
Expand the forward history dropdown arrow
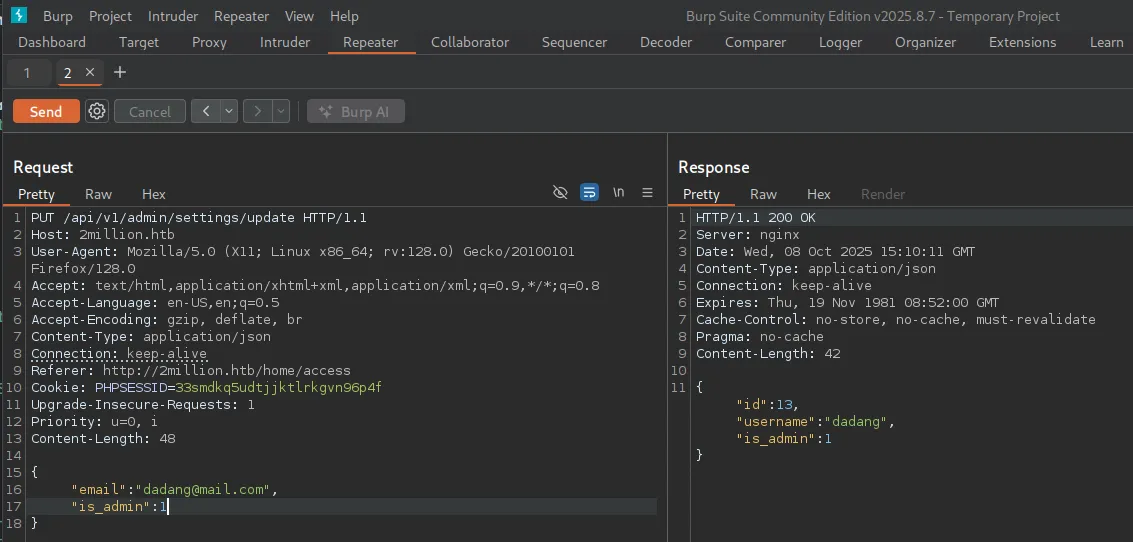tap(281, 112)
